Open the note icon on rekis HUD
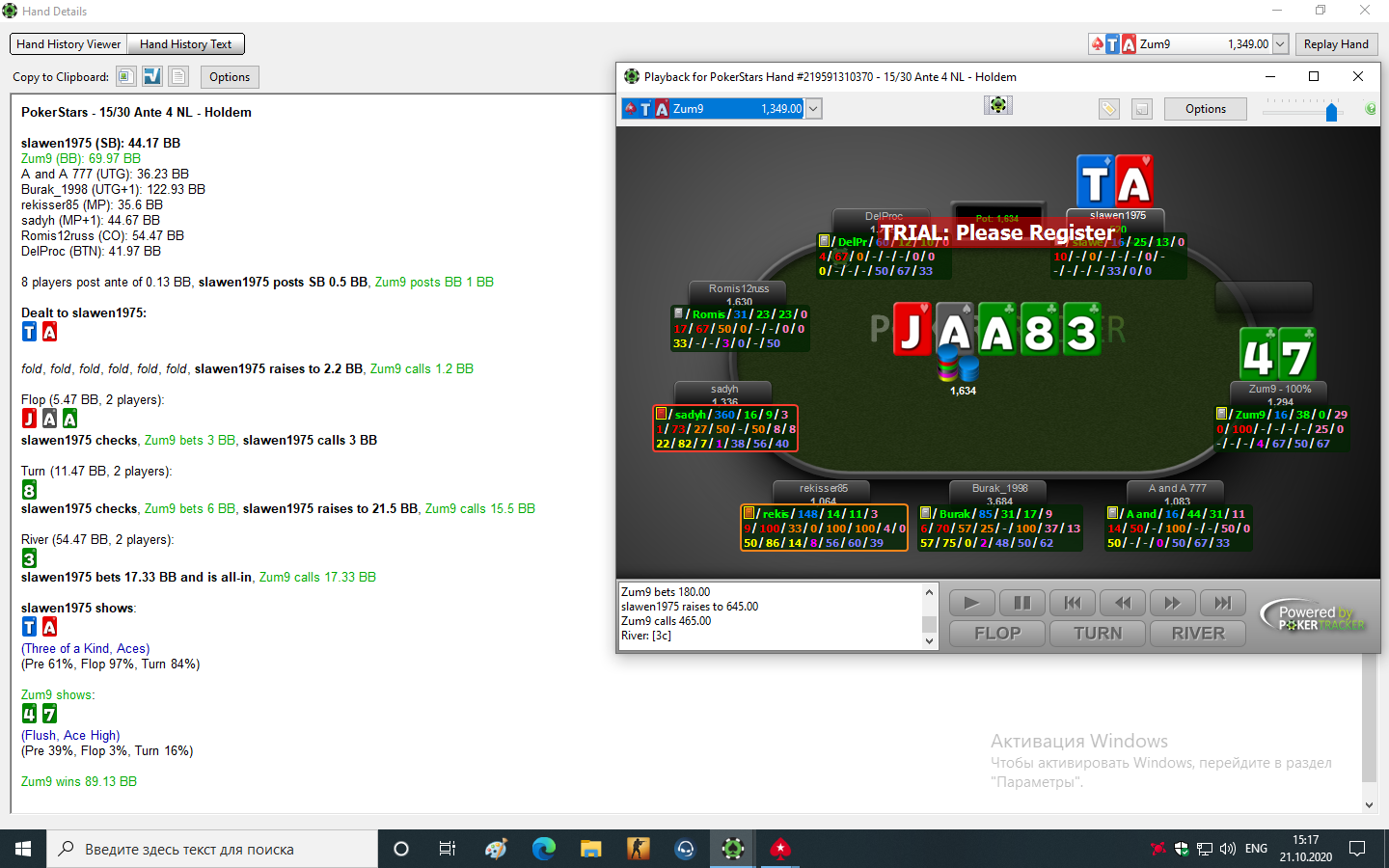The image size is (1389, 868). [x=749, y=513]
